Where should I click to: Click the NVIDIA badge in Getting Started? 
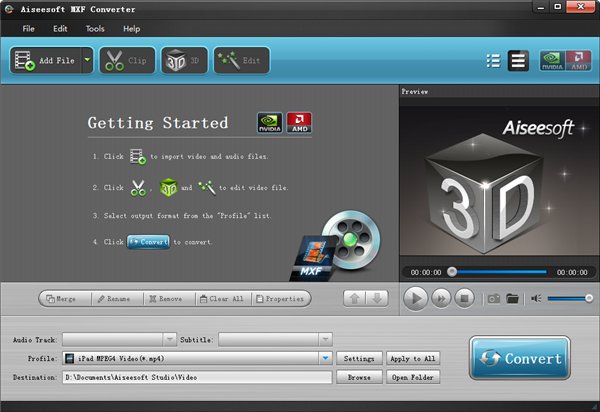(x=270, y=123)
